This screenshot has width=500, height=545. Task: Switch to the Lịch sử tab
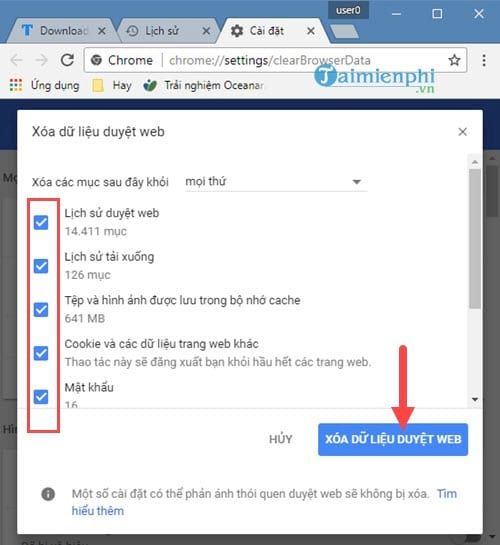click(x=167, y=31)
